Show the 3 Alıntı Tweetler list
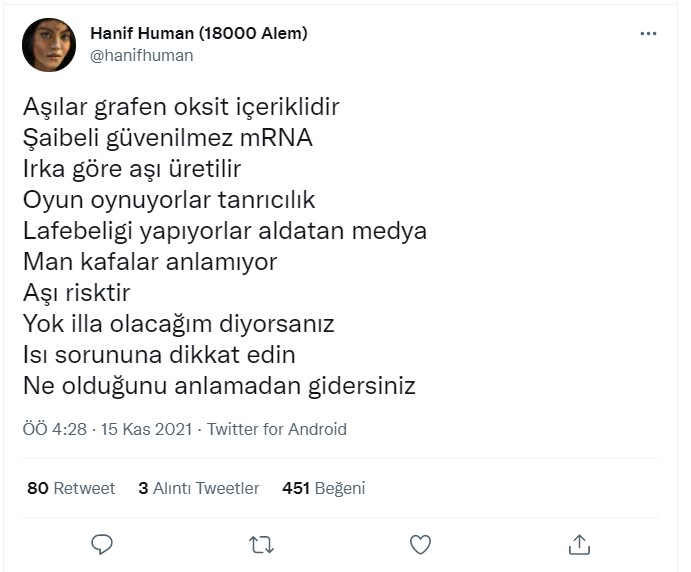Image resolution: width=691 pixels, height=572 pixels. pyautogui.click(x=199, y=489)
